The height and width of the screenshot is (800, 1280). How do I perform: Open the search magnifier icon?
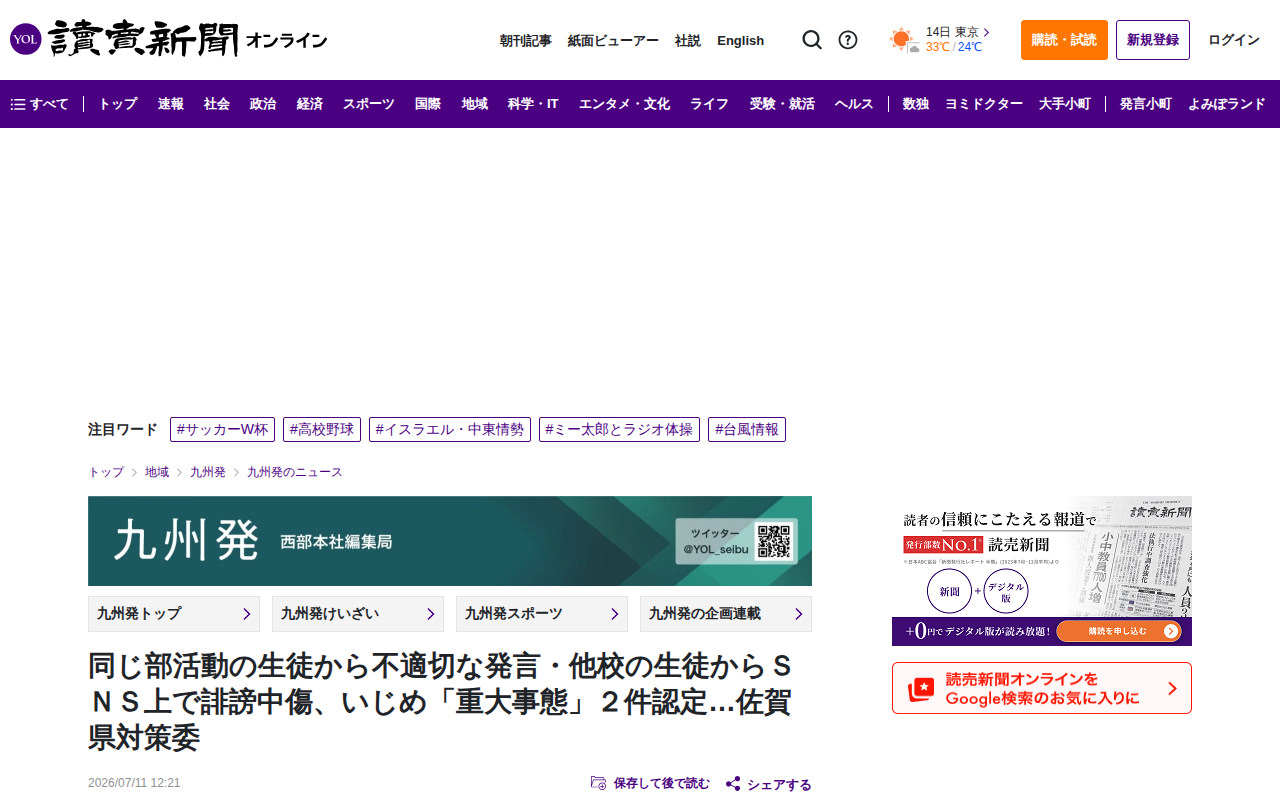(x=812, y=40)
